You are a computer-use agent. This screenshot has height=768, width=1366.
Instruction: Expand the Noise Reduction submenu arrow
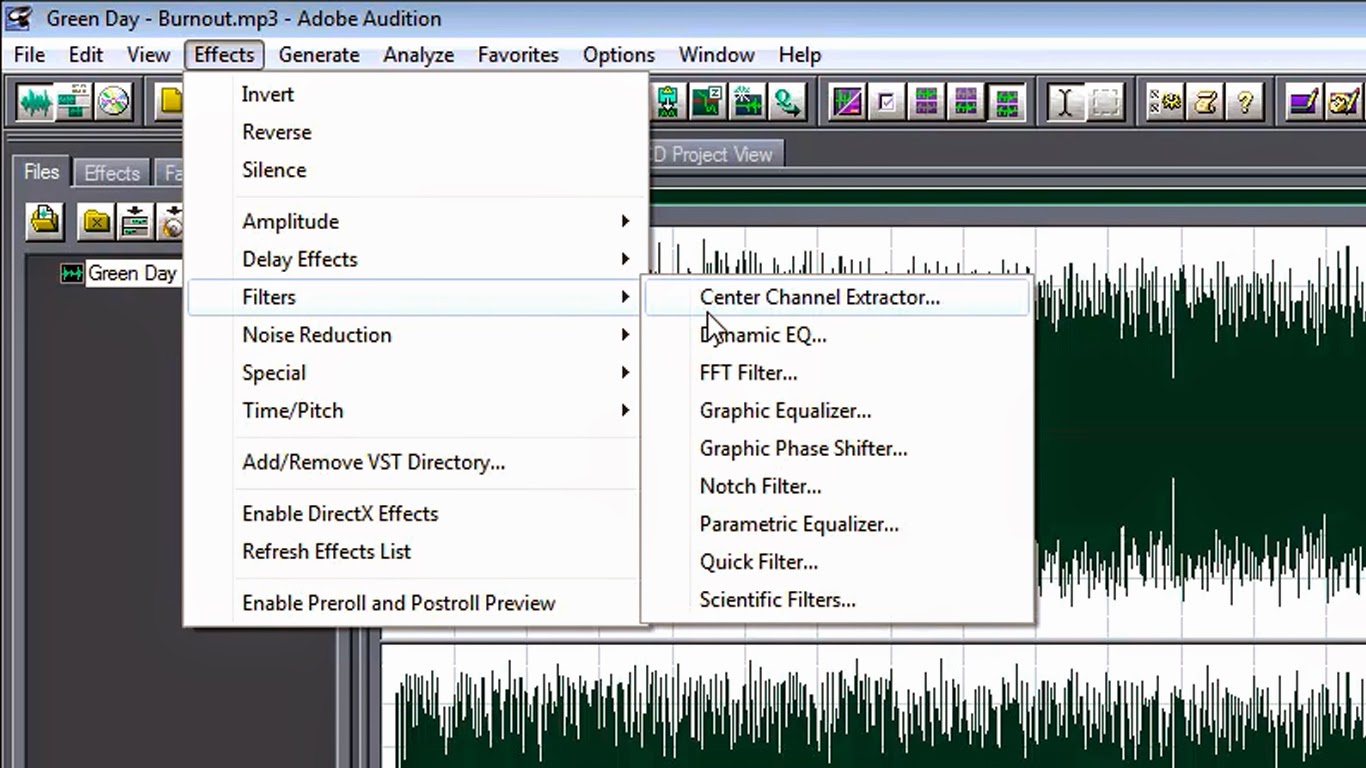point(625,335)
